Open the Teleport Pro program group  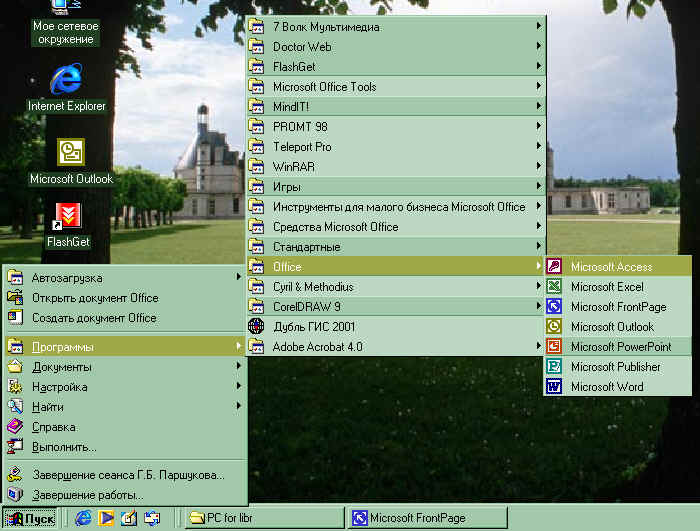click(396, 146)
